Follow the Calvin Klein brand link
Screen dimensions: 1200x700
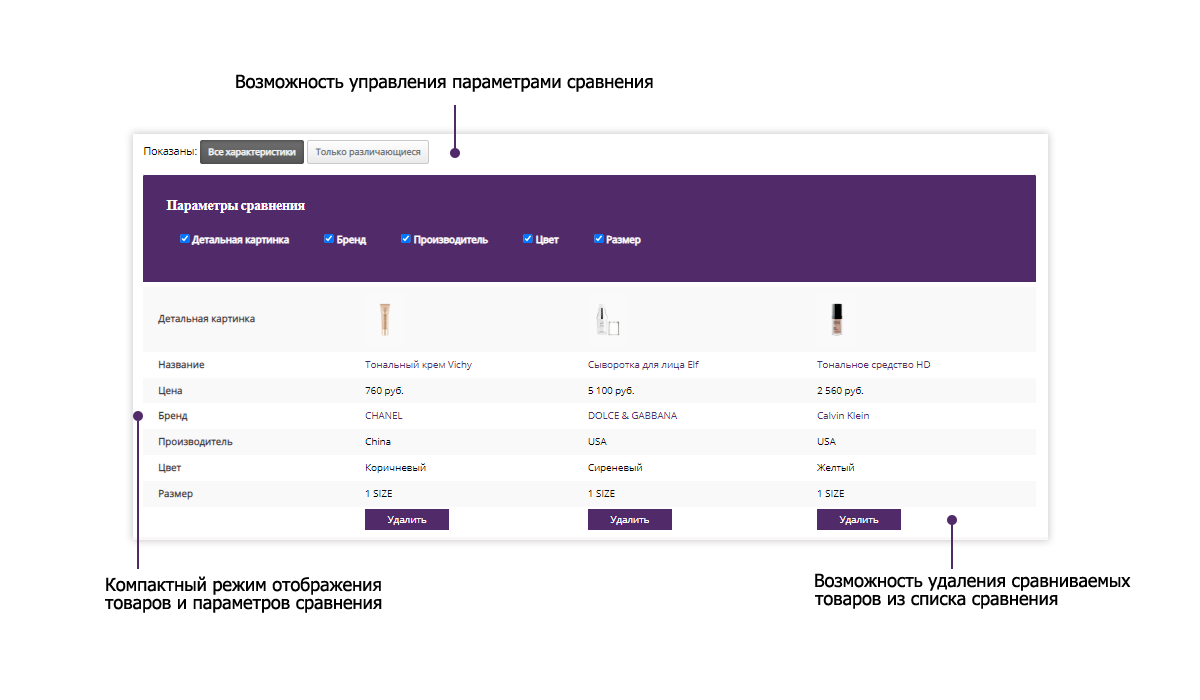tap(843, 416)
